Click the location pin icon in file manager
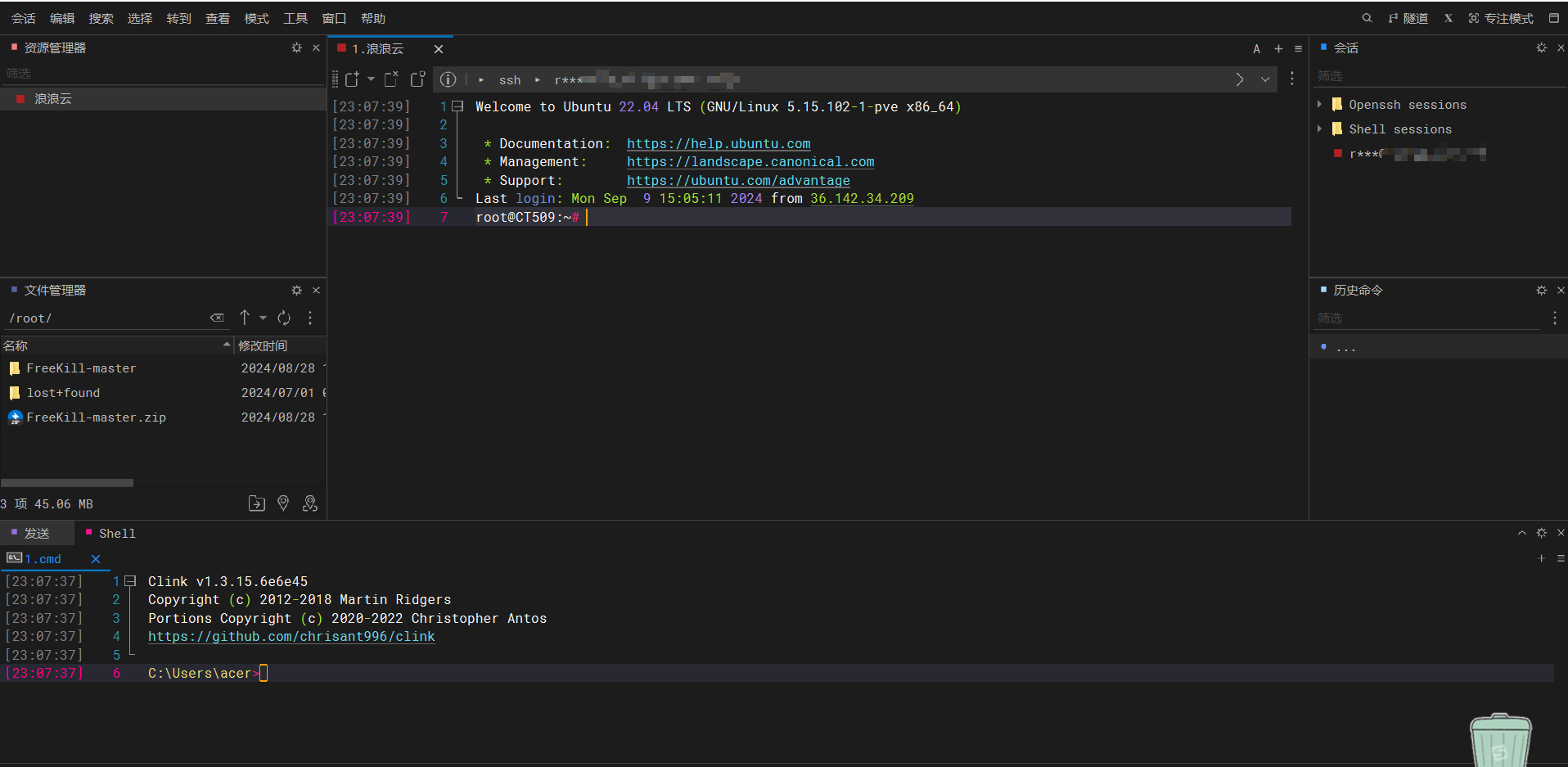This screenshot has width=1568, height=767. pyautogui.click(x=283, y=503)
